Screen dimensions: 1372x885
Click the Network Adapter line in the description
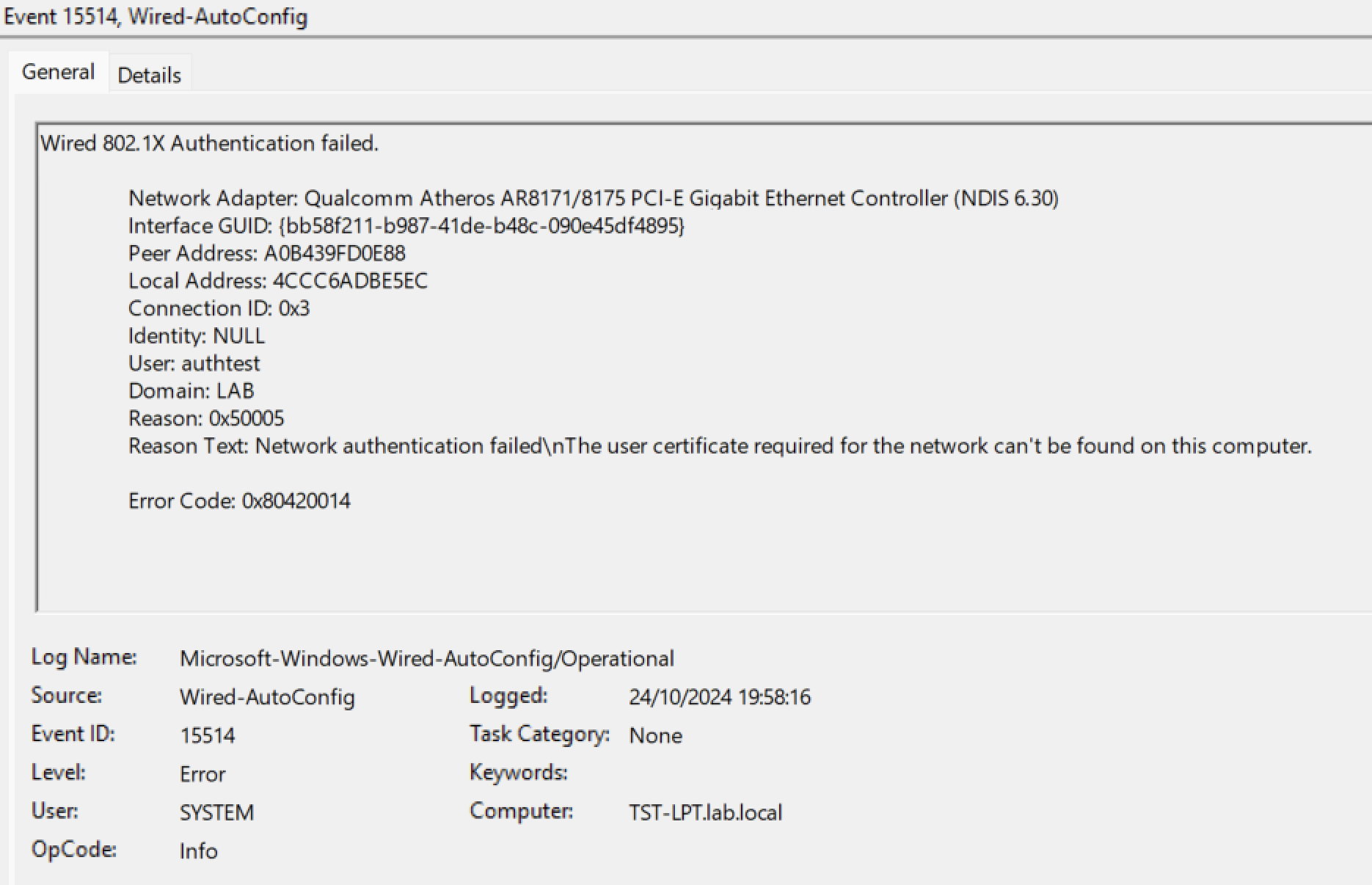pyautogui.click(x=593, y=198)
